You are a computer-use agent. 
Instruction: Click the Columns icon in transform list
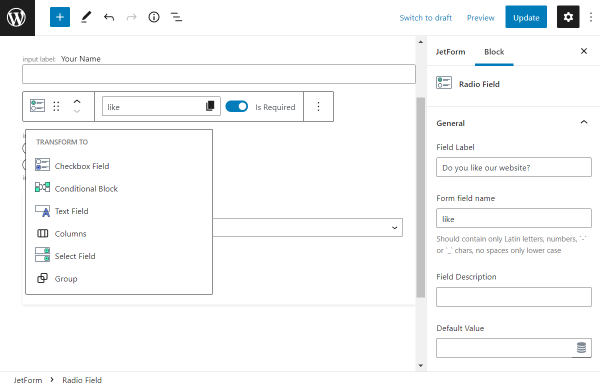click(x=42, y=233)
